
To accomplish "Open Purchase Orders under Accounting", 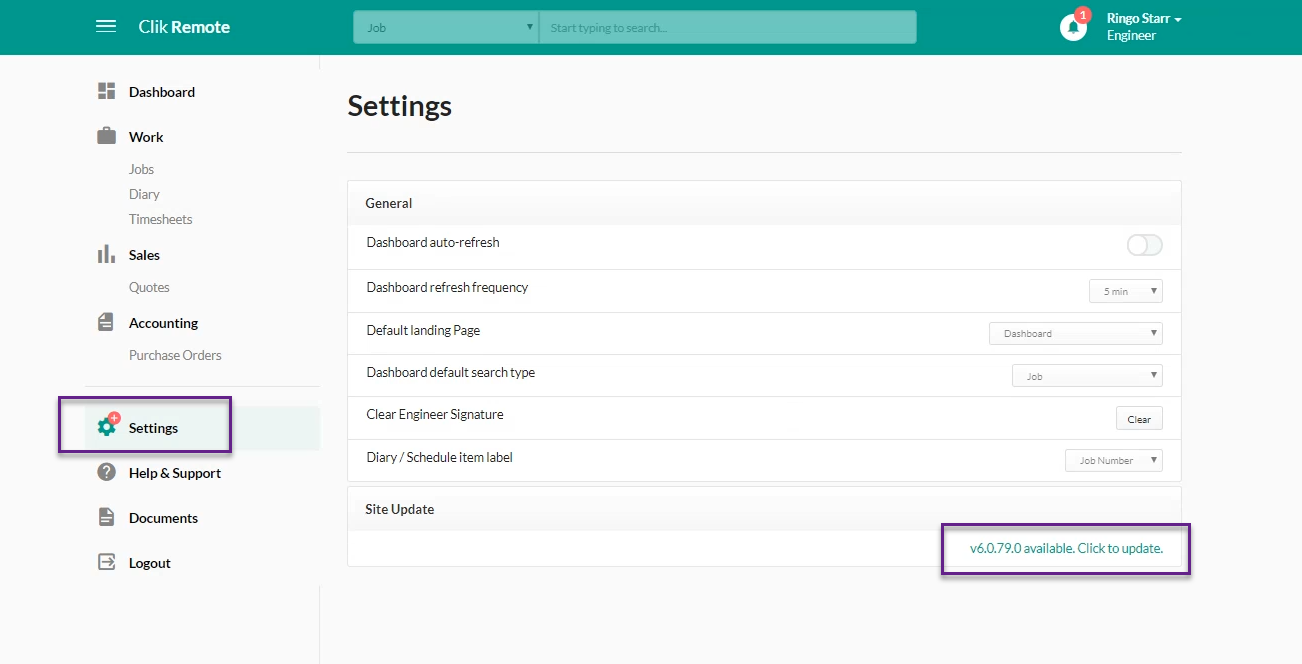I will pos(175,355).
